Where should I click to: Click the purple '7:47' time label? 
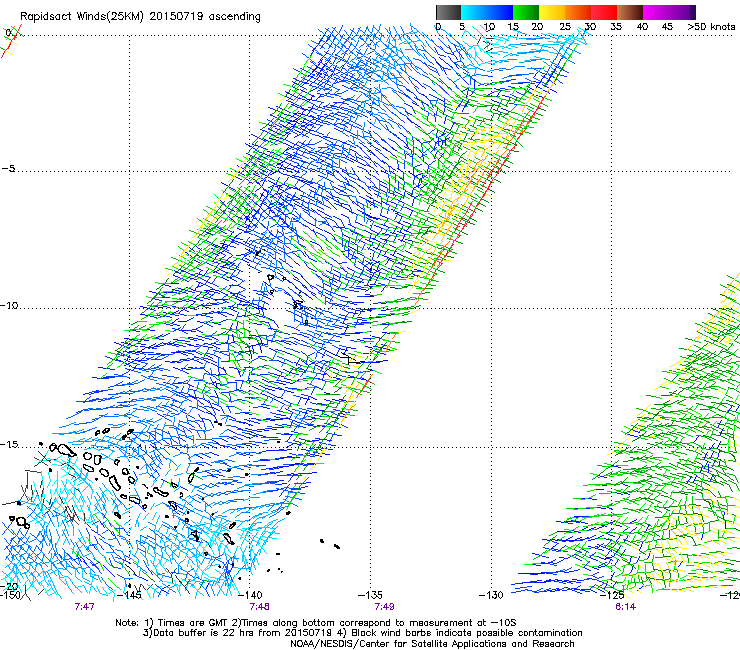coord(84,607)
